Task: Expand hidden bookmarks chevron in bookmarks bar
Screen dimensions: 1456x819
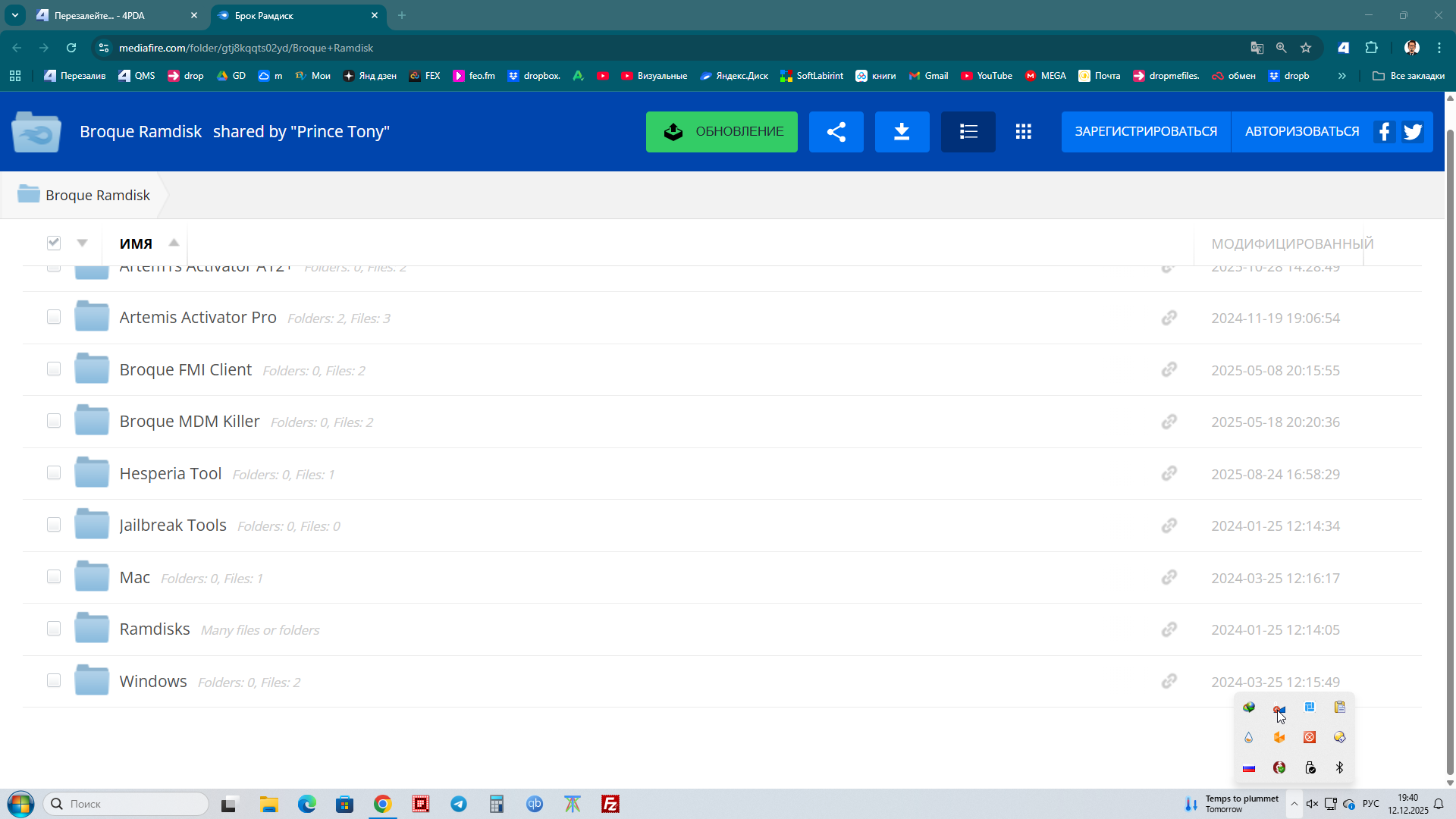Action: [x=1341, y=76]
